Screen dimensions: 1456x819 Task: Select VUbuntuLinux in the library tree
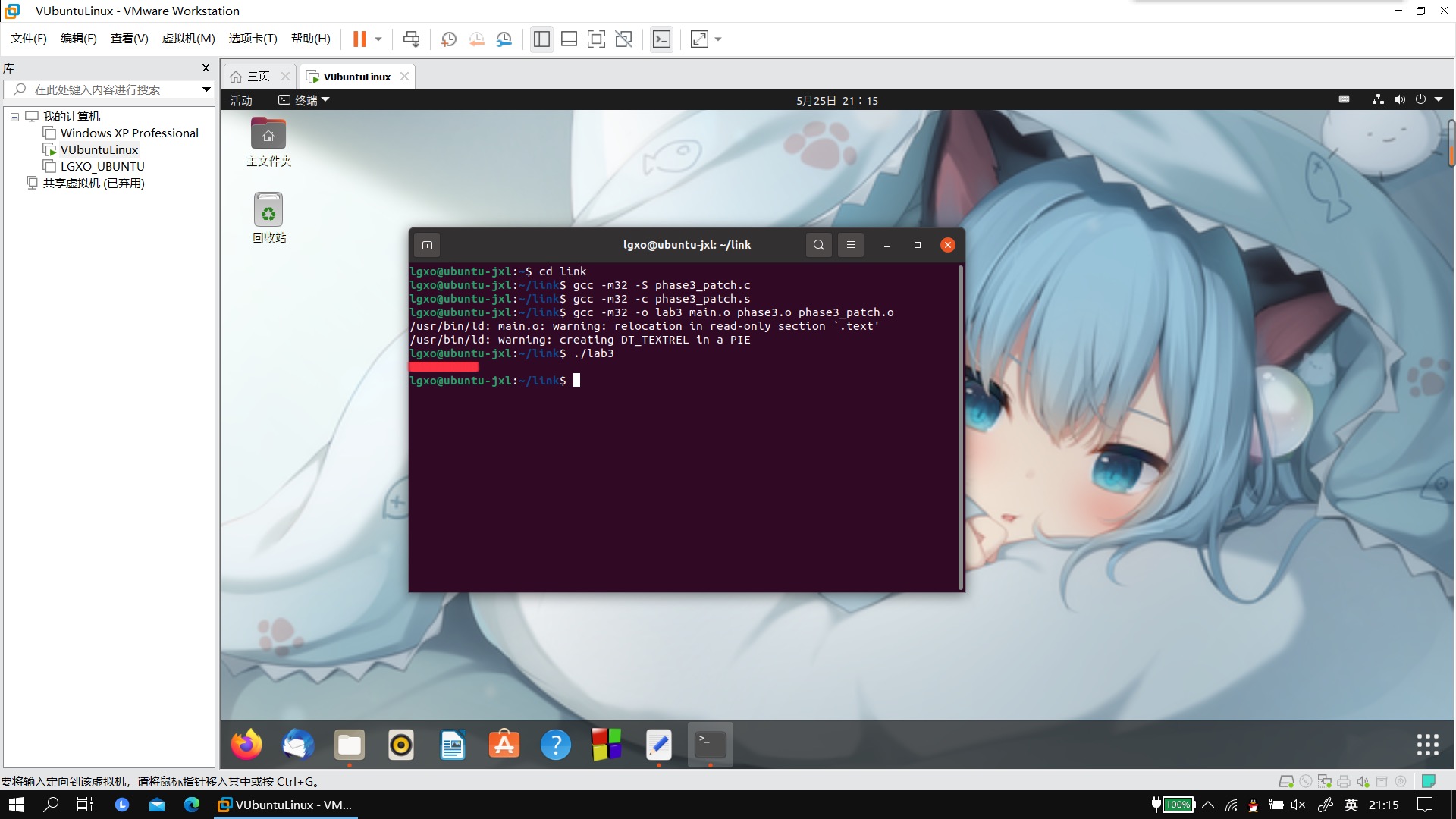pyautogui.click(x=99, y=150)
